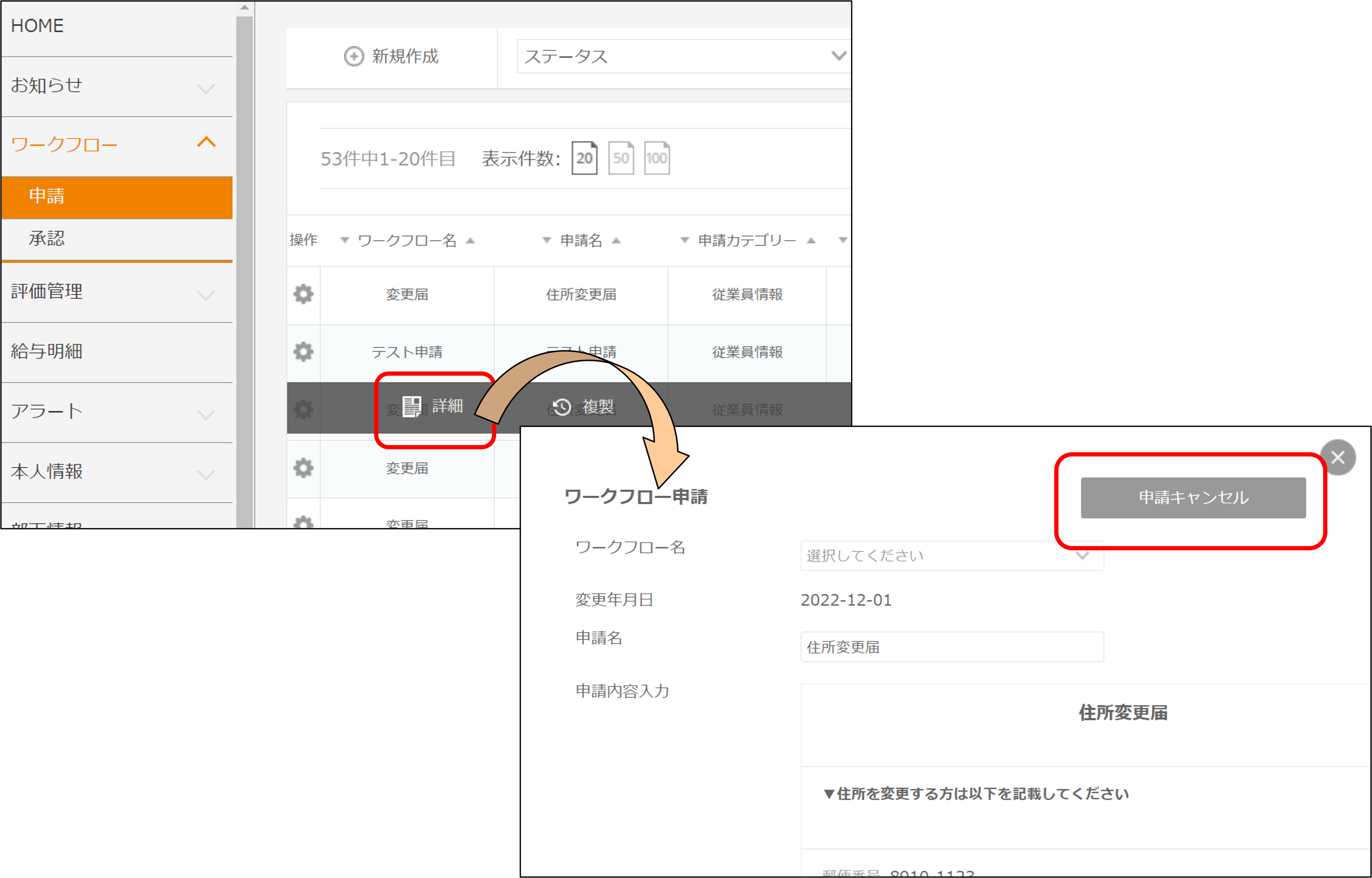Click the plus icon for 新規作成
The width and height of the screenshot is (1372, 878).
pyautogui.click(x=354, y=56)
